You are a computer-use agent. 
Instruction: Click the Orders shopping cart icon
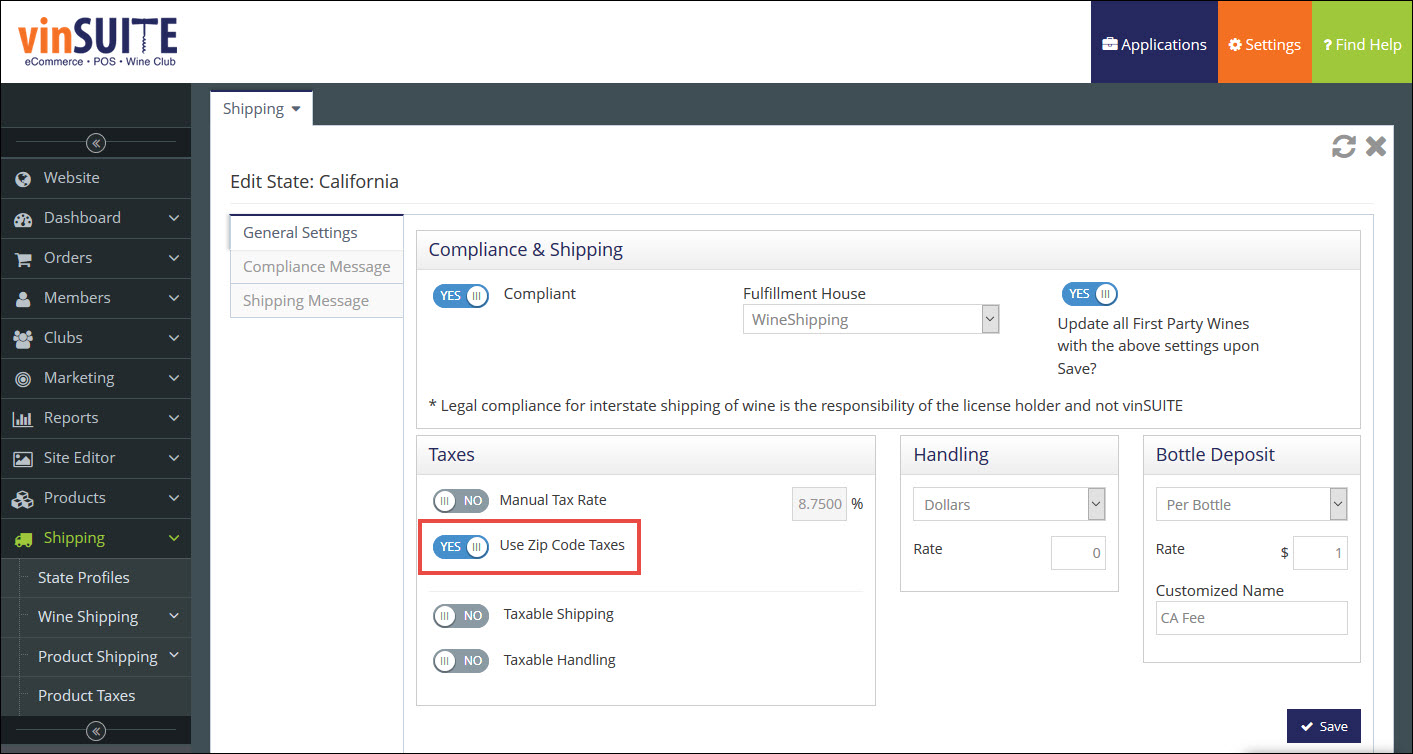(x=23, y=258)
